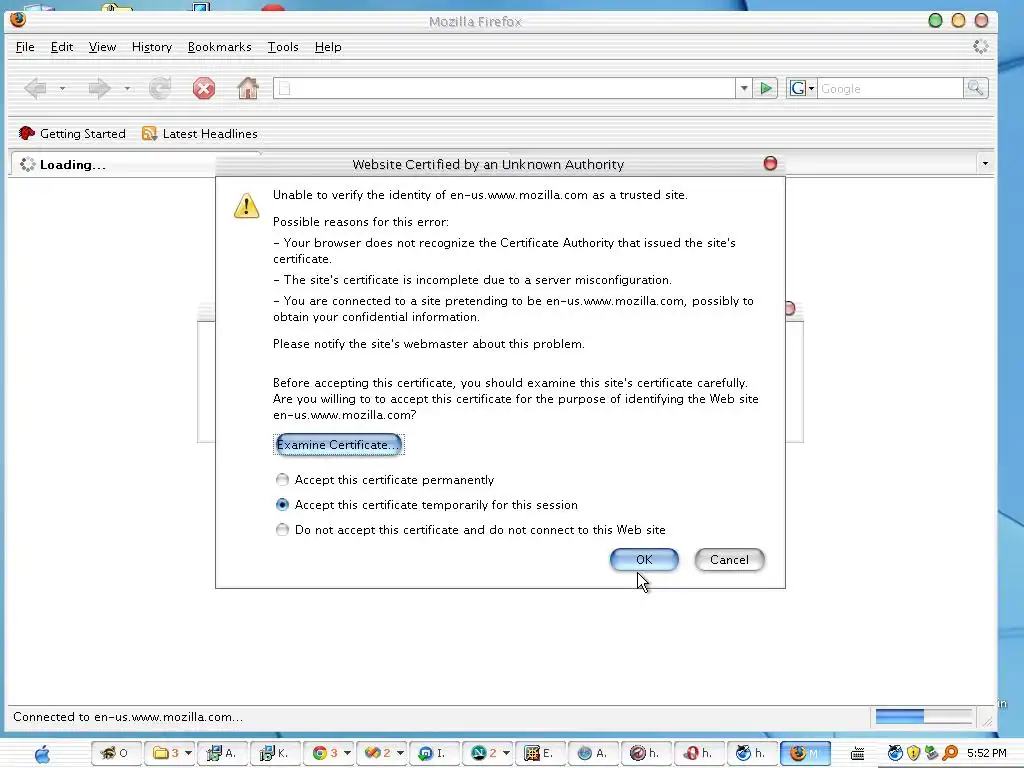Click the page loading progress bar
This screenshot has width=1024, height=768.
pyautogui.click(x=924, y=717)
